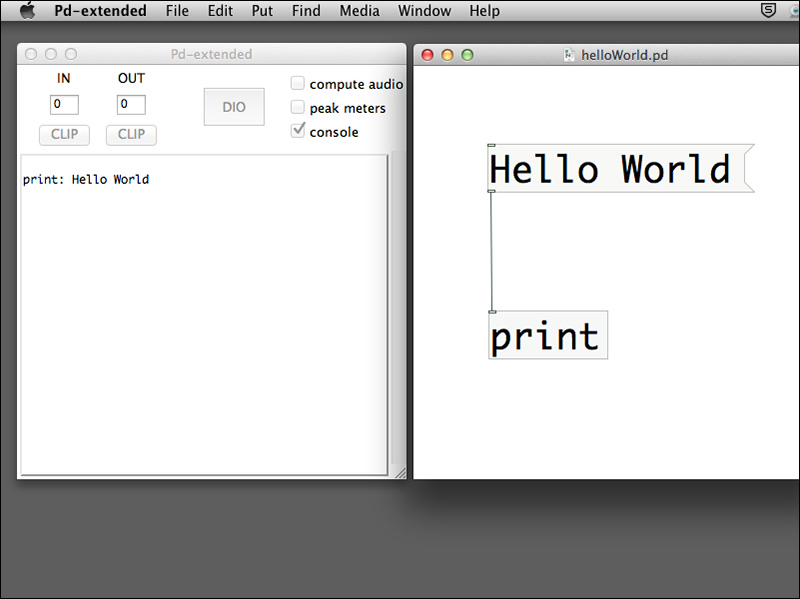This screenshot has height=599, width=800.
Task: Select the print object box
Action: coord(548,335)
